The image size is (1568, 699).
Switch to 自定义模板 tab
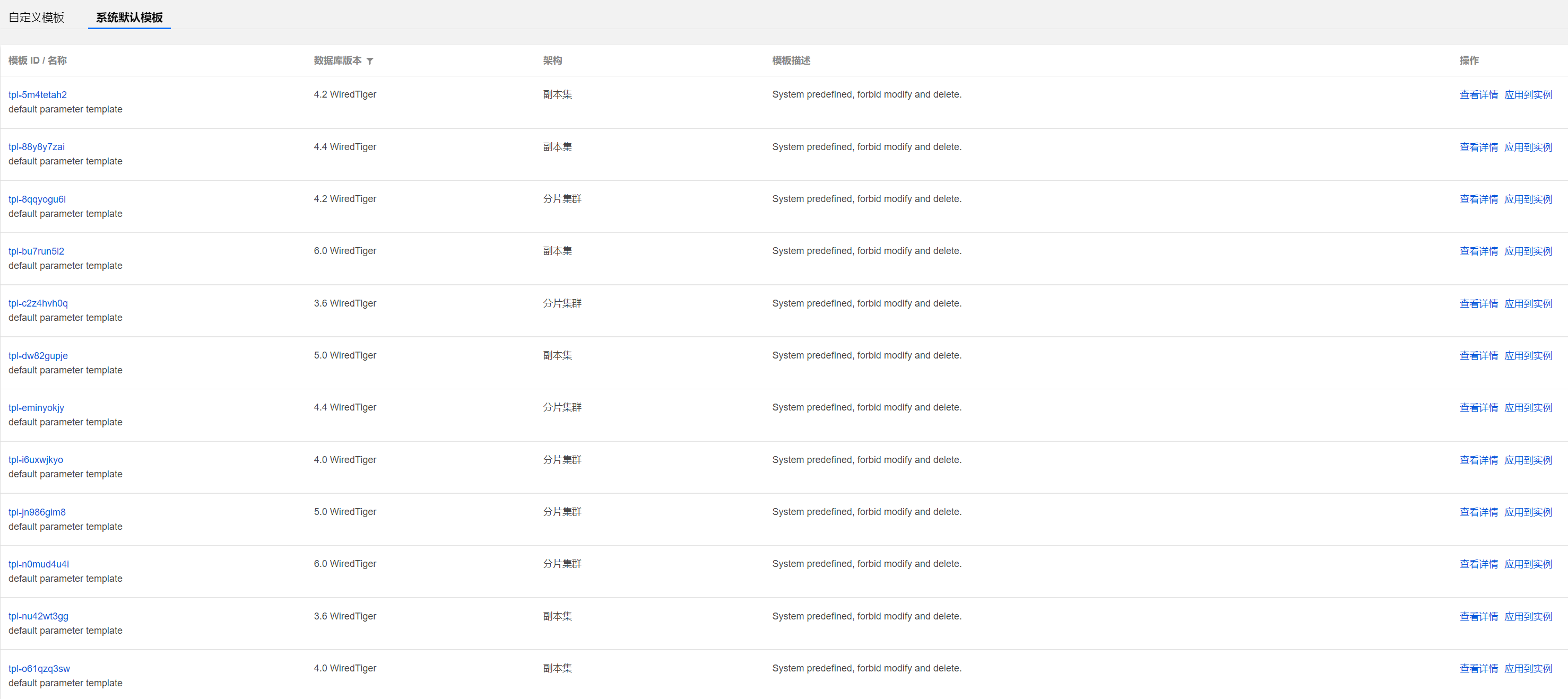37,17
